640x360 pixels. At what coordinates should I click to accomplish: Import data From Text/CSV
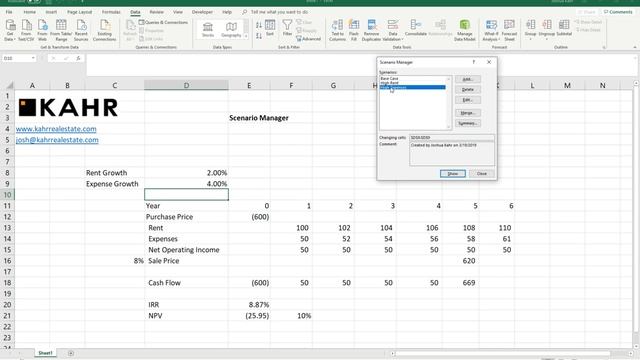tap(26, 30)
